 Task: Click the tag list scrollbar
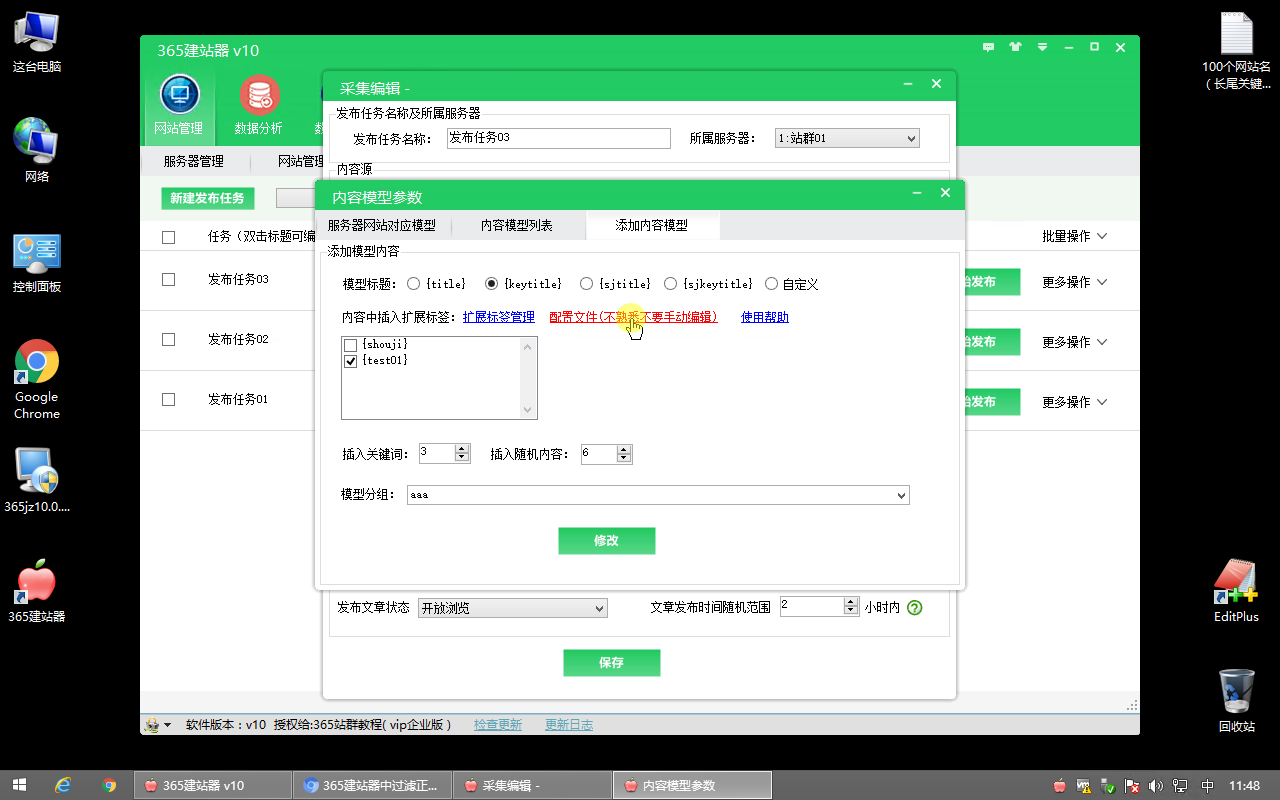529,378
